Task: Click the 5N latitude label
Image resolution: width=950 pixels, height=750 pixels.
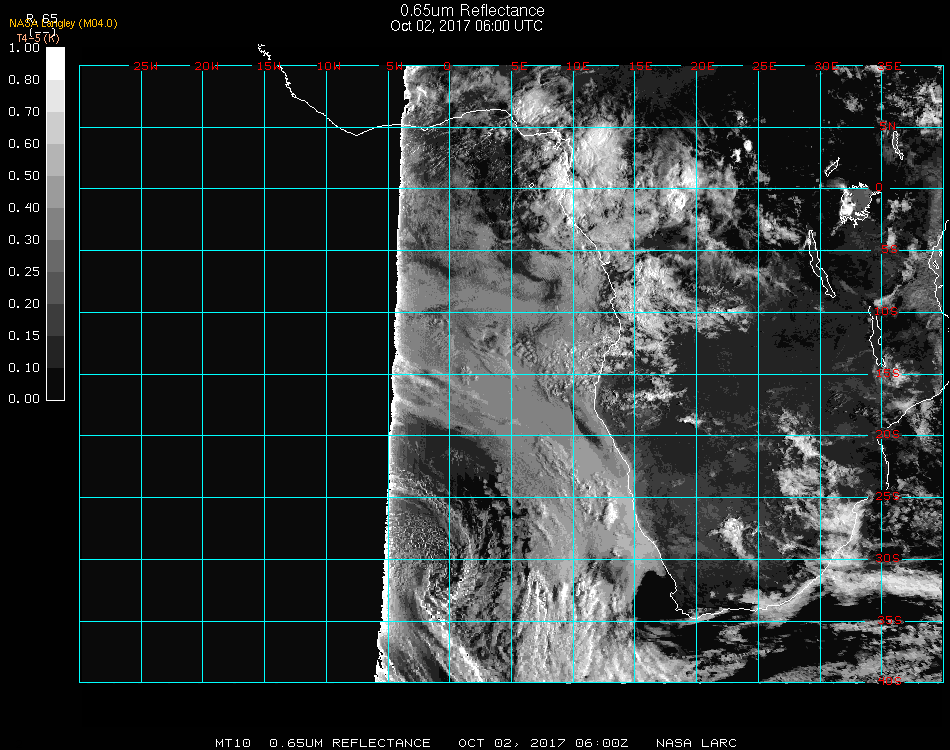Action: pos(888,127)
